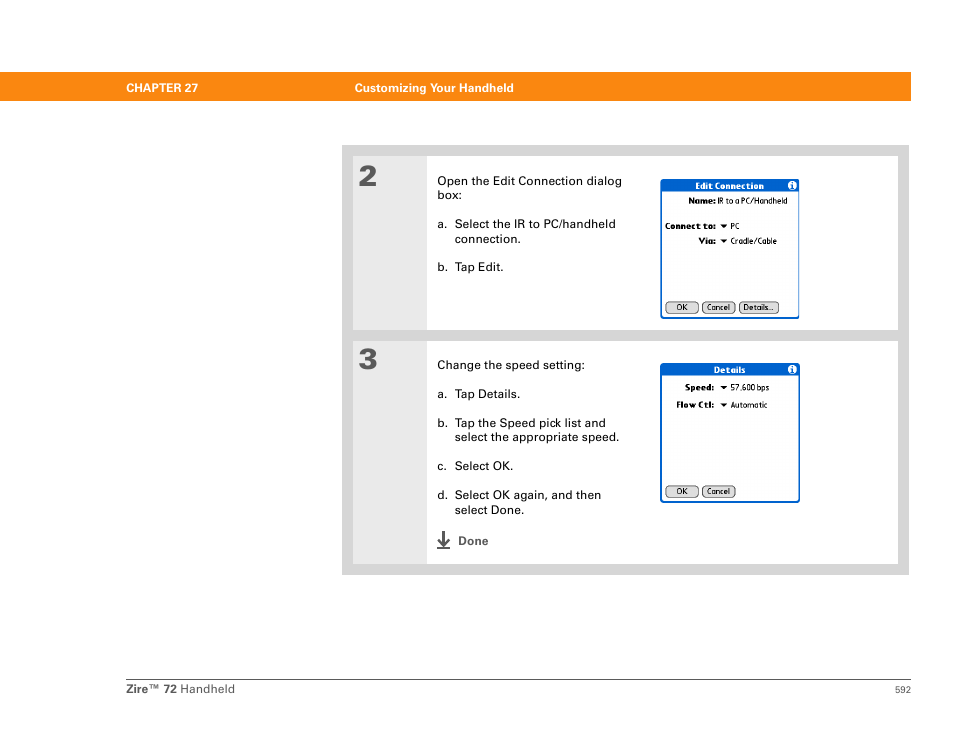954x738 pixels.
Task: Click OK in the Edit Connection dialog
Action: (681, 307)
